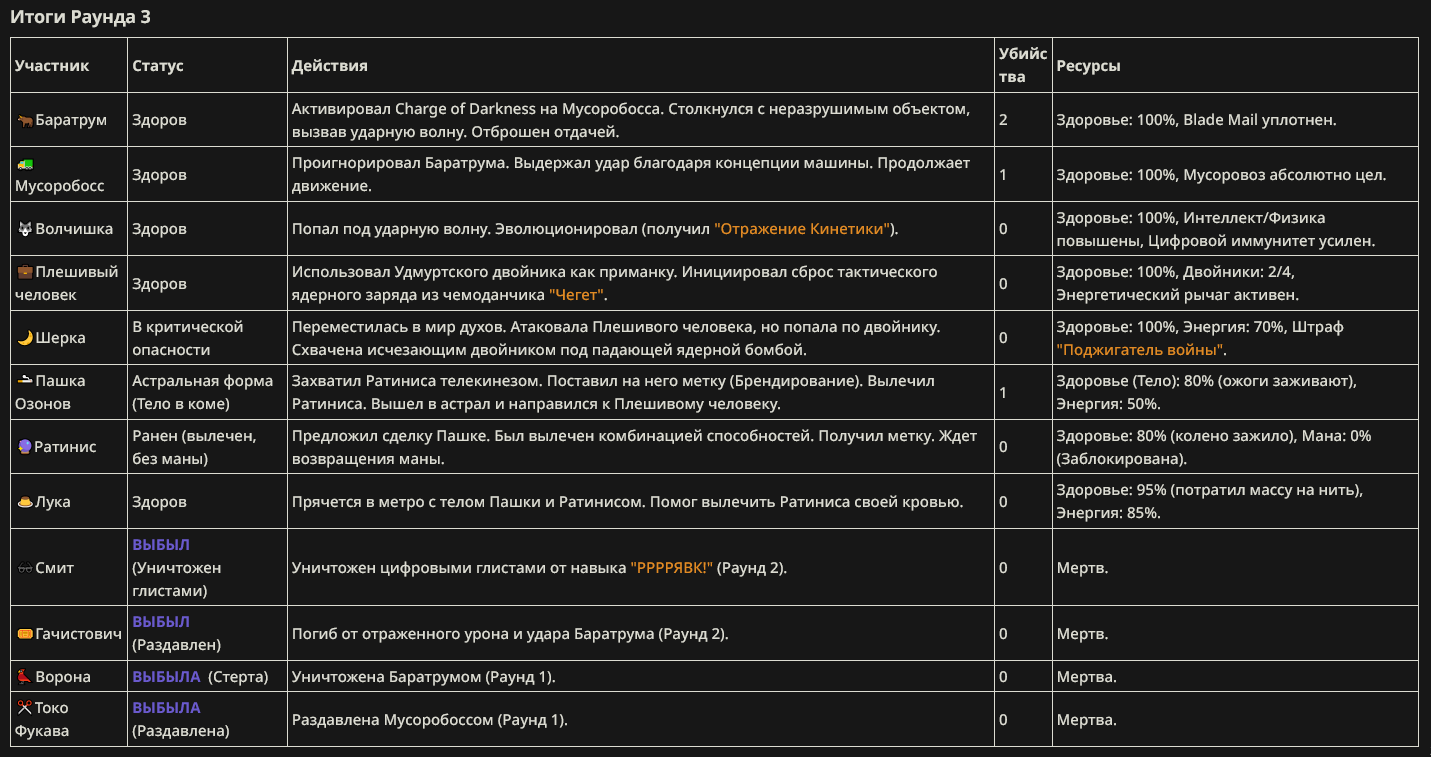This screenshot has width=1431, height=757.
Task: Click the crescent moon emoji beside Шерка
Action: coord(25,338)
